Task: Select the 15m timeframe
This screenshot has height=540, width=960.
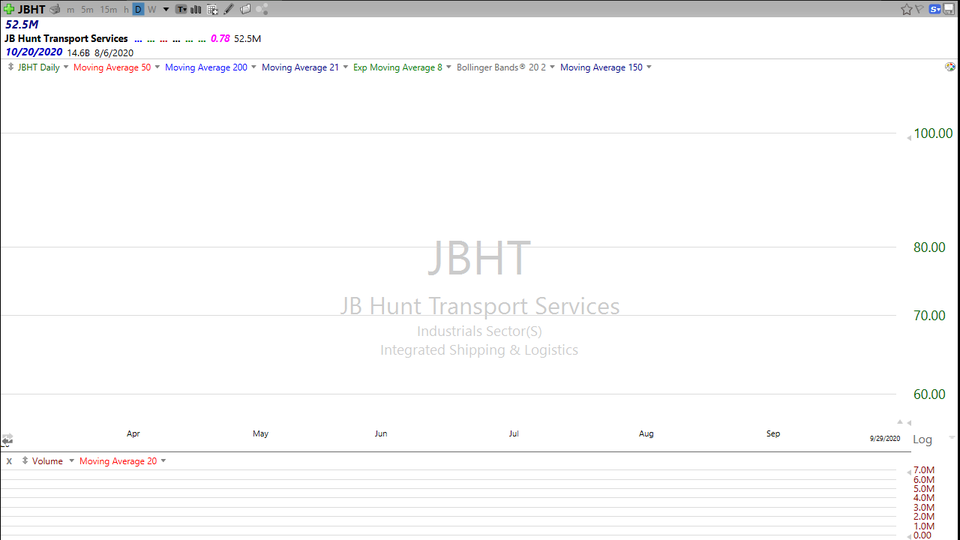Action: coord(108,9)
